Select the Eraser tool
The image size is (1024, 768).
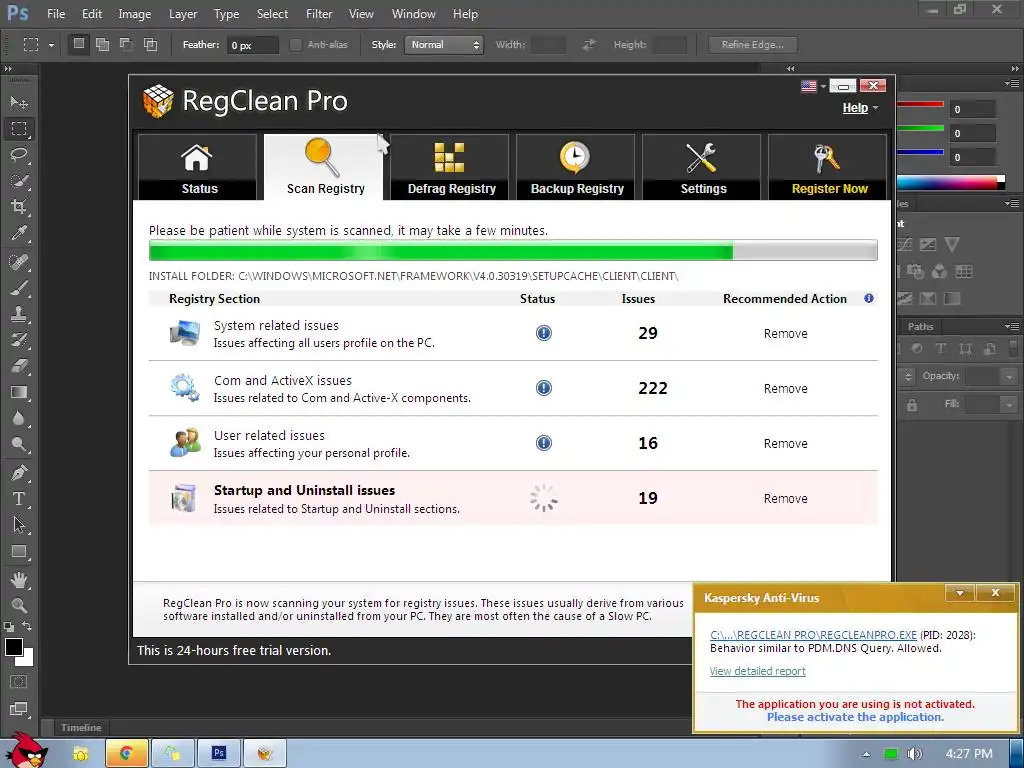tap(19, 366)
